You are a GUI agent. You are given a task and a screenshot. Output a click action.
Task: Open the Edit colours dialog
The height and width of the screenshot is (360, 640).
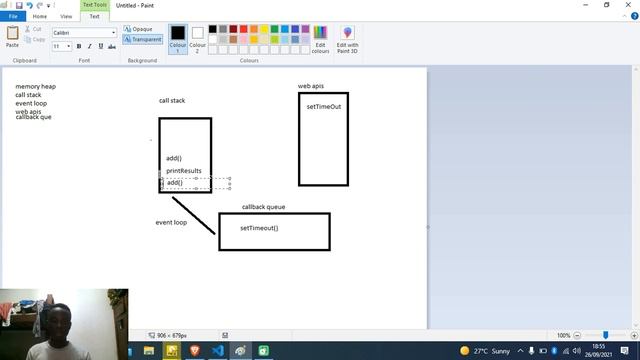(x=320, y=39)
